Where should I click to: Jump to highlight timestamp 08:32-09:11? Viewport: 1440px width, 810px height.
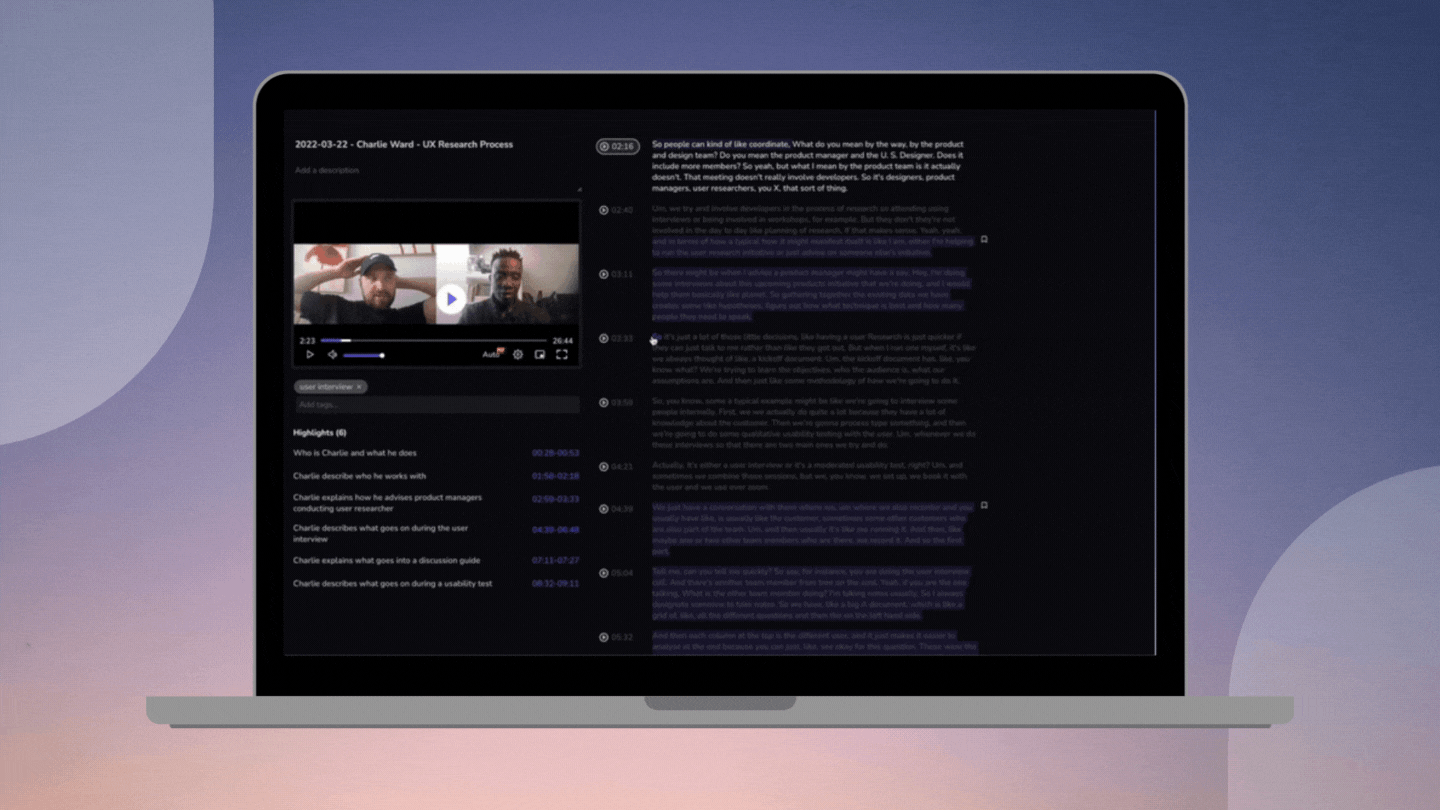tap(555, 583)
